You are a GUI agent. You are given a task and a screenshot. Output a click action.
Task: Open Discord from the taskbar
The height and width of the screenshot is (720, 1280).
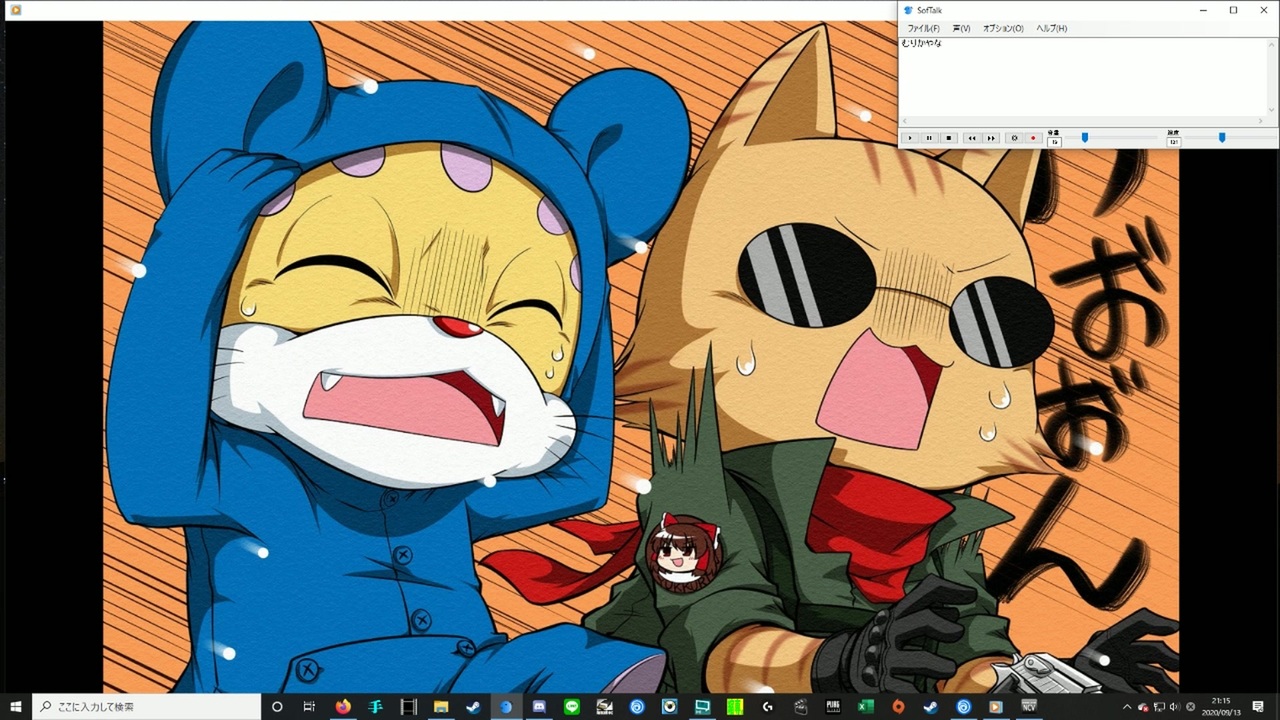click(x=539, y=707)
